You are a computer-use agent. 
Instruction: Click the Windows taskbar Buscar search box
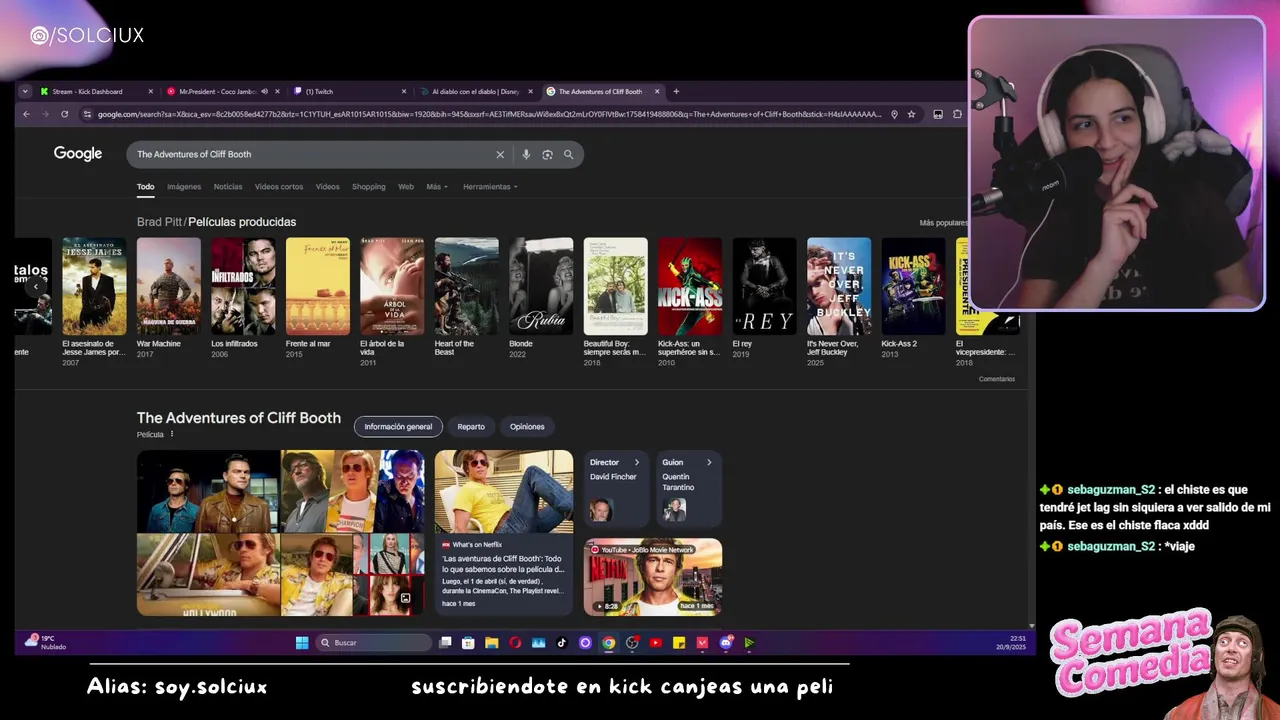point(374,643)
